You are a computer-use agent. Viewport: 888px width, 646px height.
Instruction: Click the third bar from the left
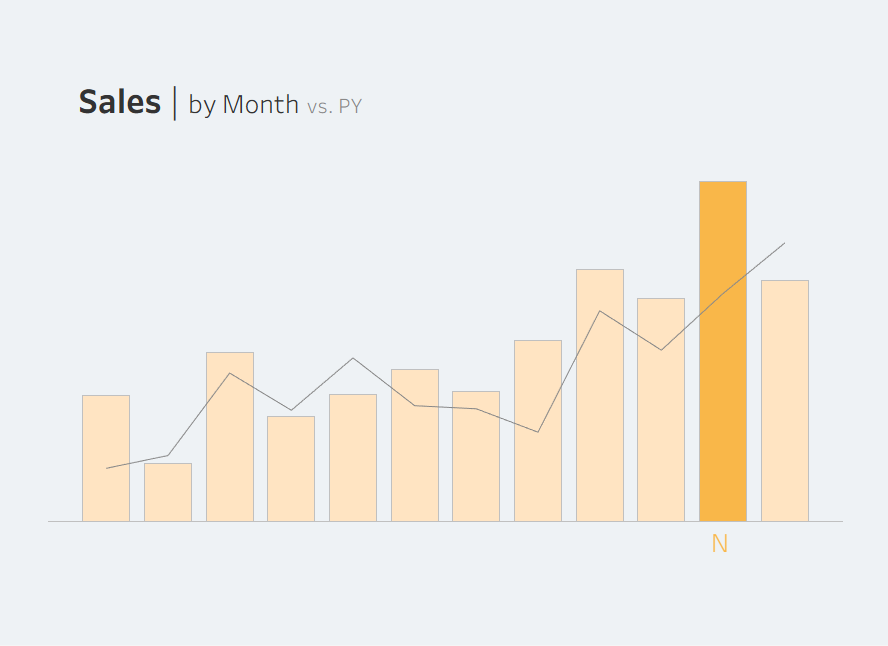tap(230, 437)
